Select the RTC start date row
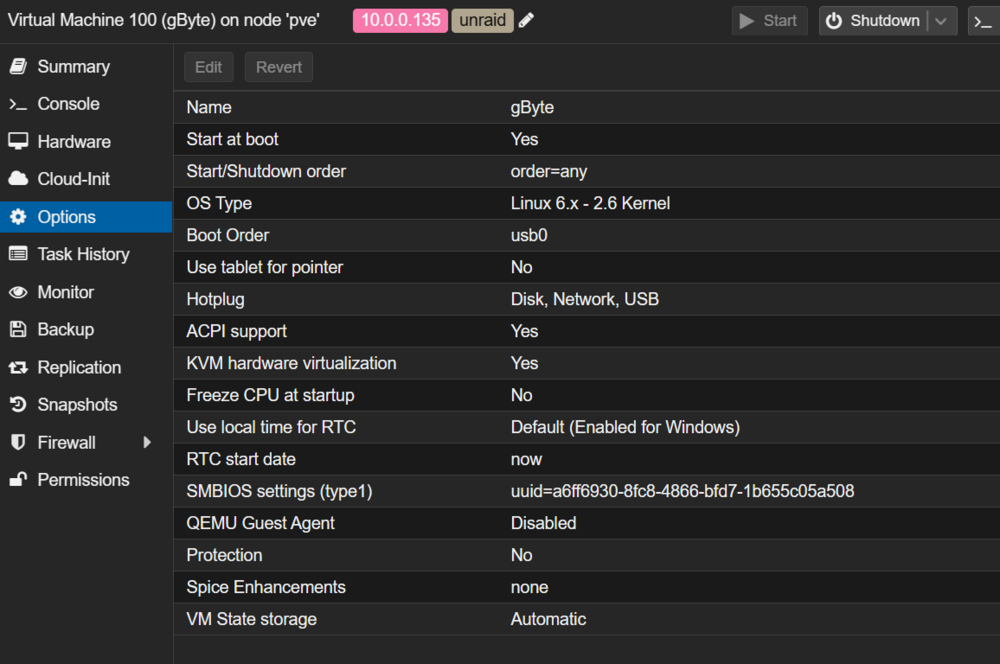The width and height of the screenshot is (1000, 664). (x=587, y=459)
